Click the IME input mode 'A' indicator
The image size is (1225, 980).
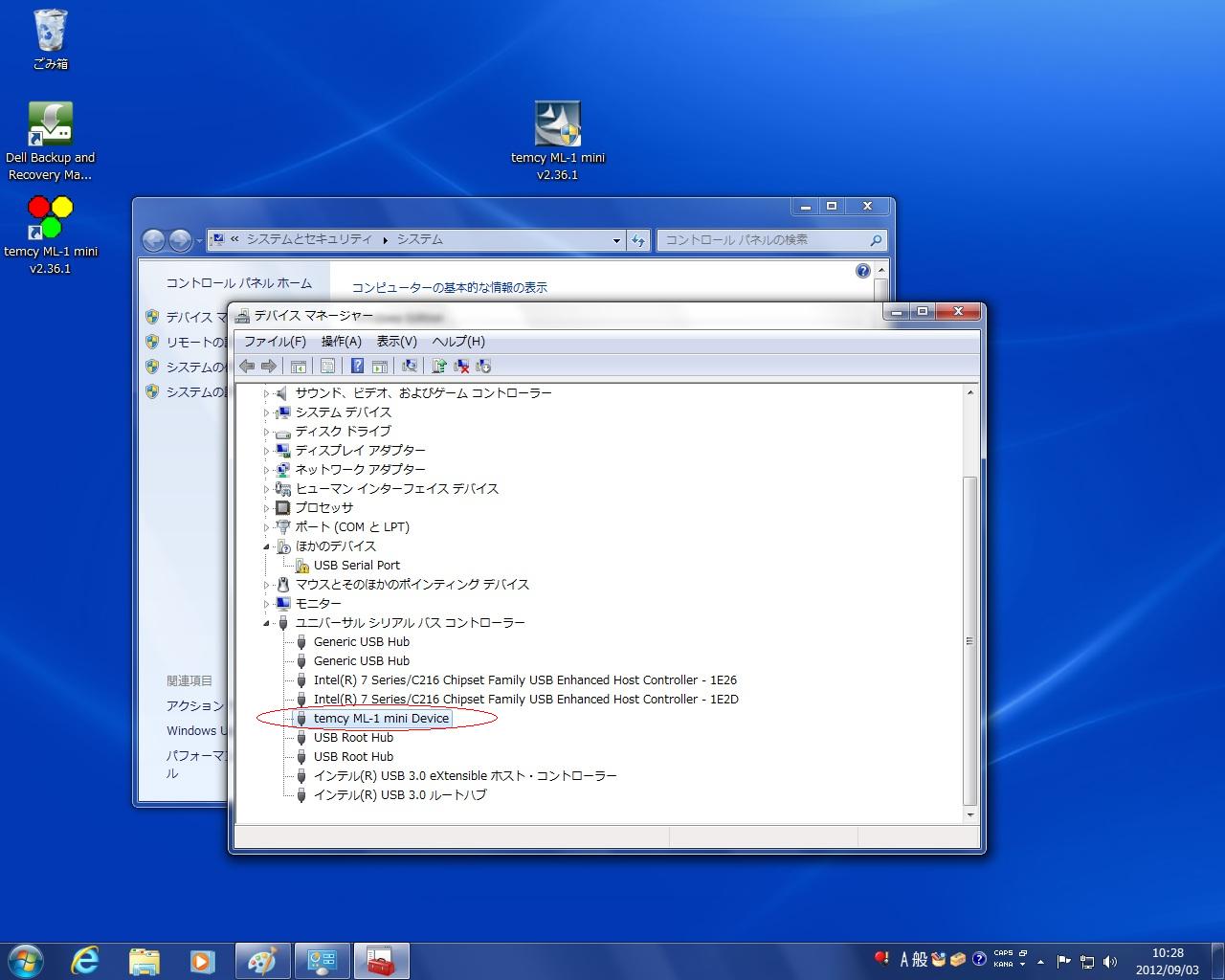click(903, 960)
